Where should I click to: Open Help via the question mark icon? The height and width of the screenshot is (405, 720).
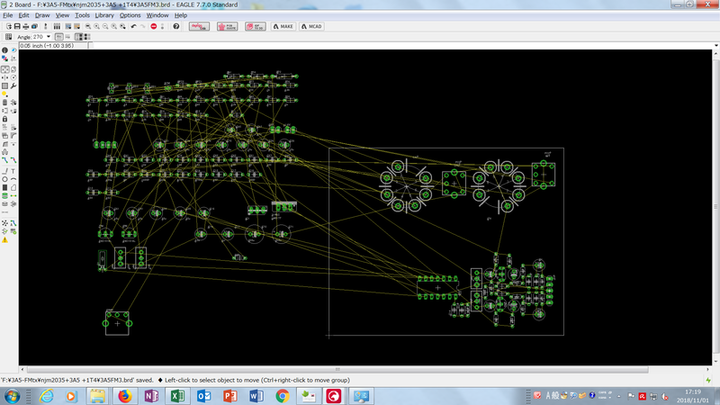(176, 26)
